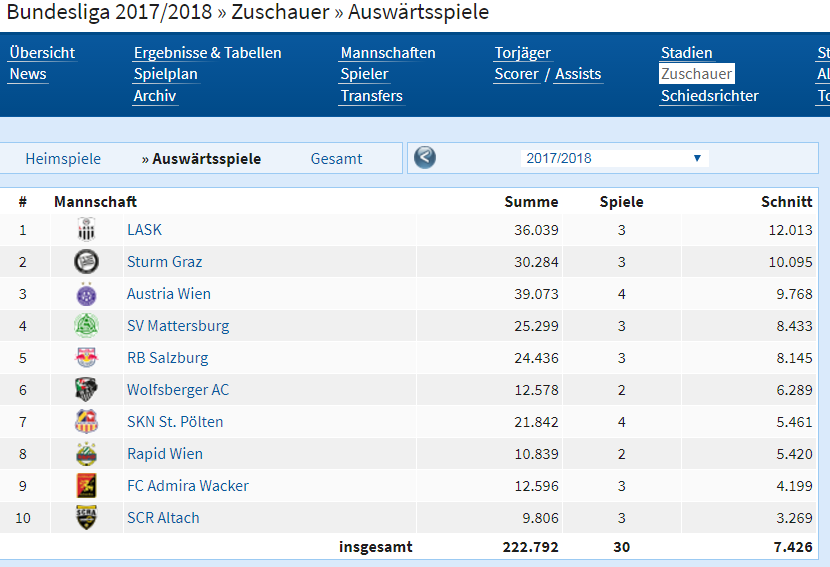Click Austria Wien's Summe value 39.073
830x567 pixels.
[536, 294]
